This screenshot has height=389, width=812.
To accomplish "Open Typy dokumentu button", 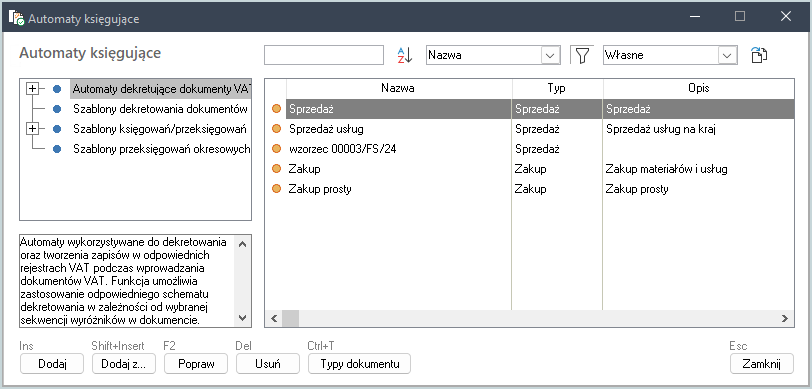I will [359, 364].
